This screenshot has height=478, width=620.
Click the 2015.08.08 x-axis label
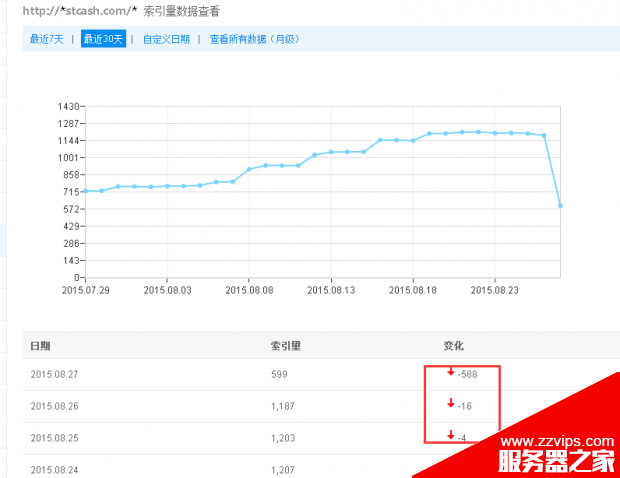(249, 290)
